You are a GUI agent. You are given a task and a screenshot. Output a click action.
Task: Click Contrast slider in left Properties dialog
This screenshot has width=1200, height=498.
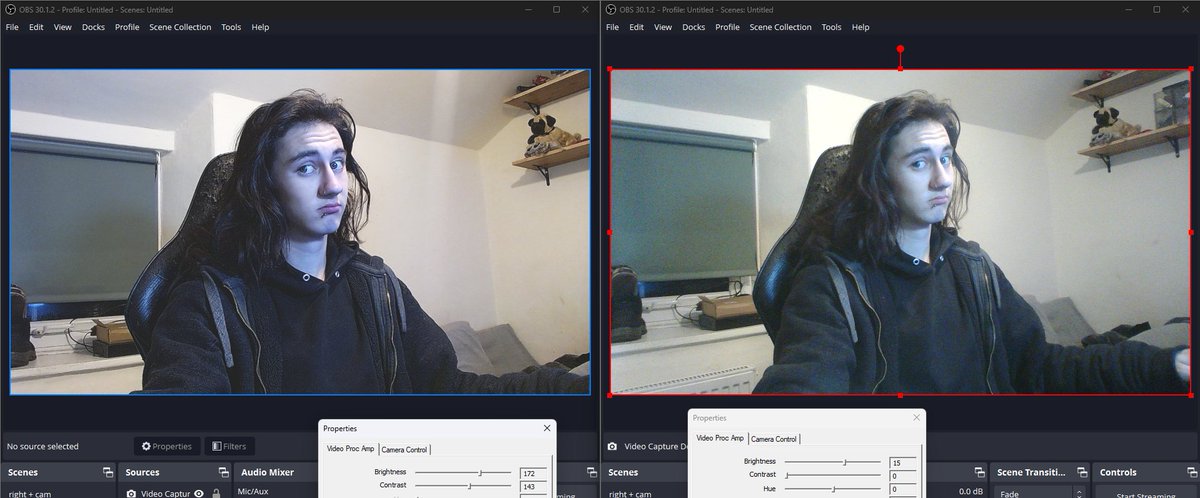click(464, 485)
